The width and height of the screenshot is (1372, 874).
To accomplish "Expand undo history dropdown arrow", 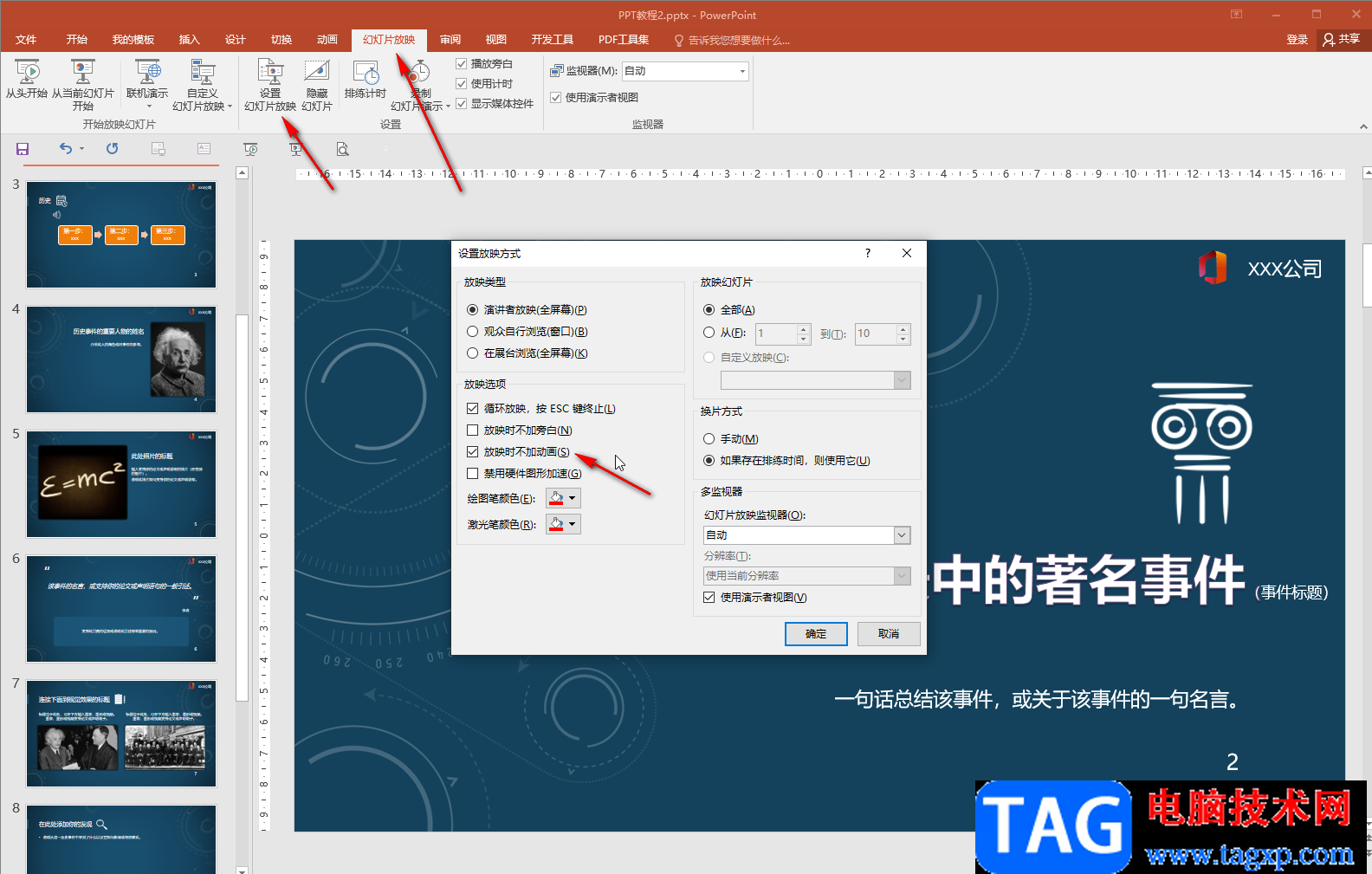I will (82, 149).
